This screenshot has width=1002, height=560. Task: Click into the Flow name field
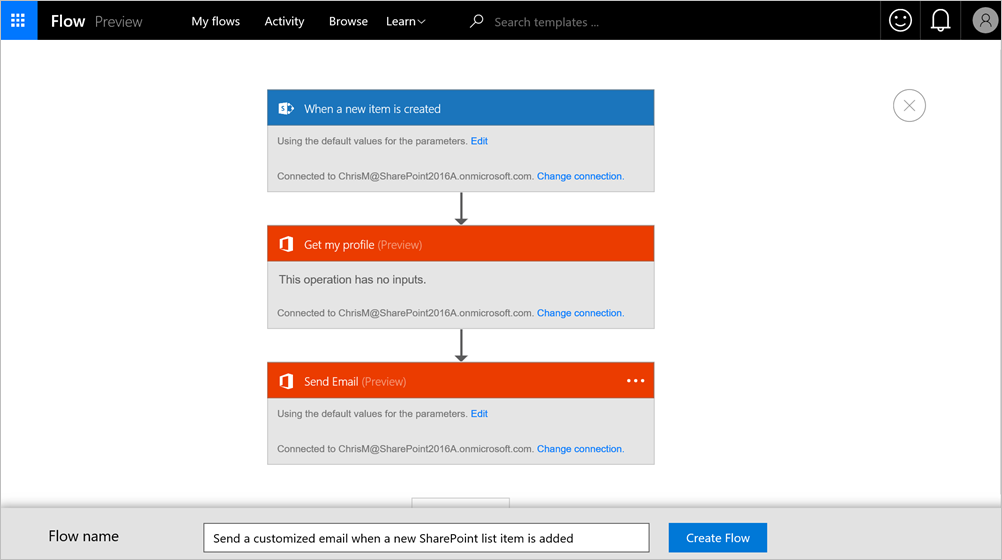426,538
